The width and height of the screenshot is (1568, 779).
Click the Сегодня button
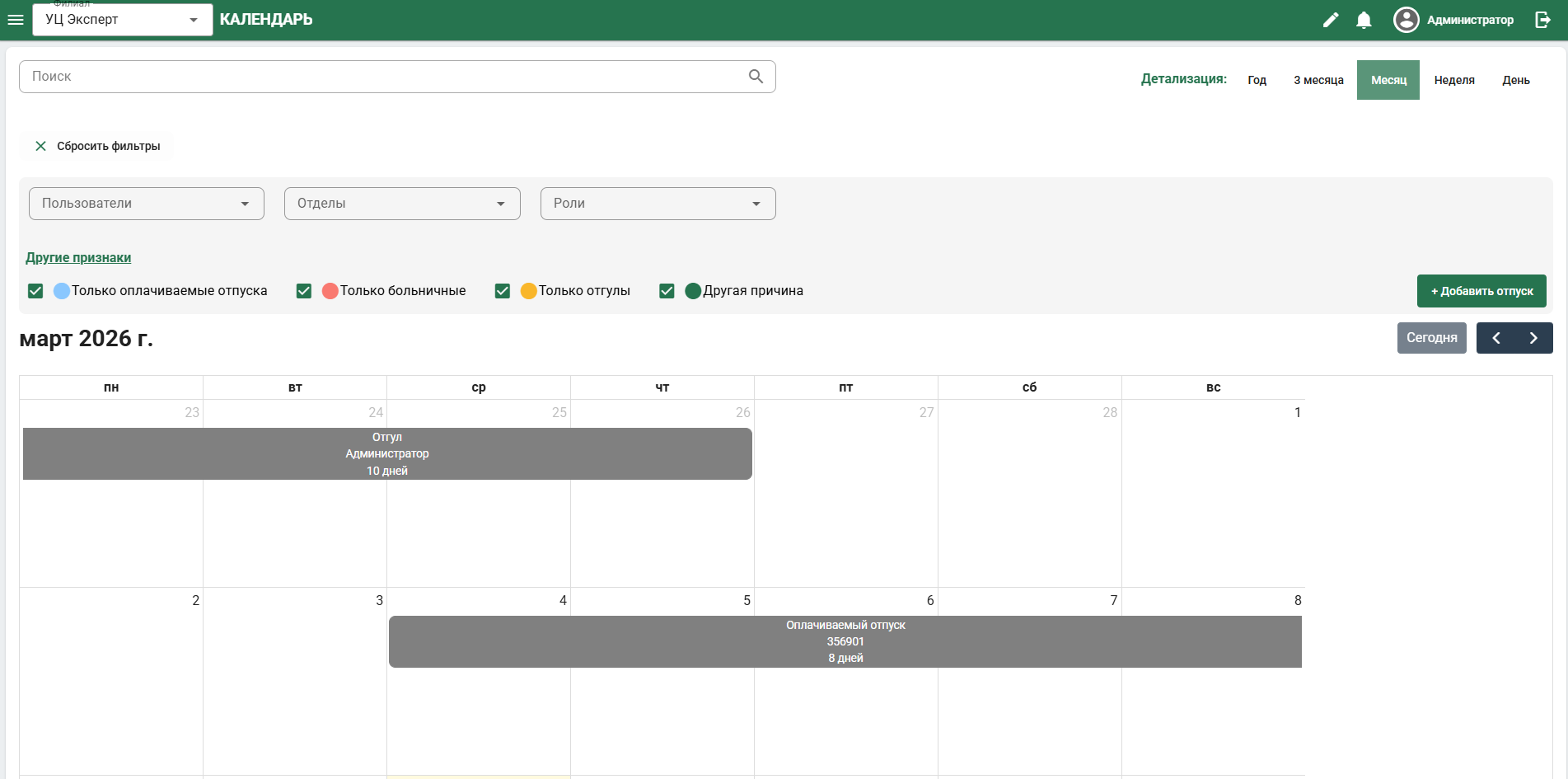pyautogui.click(x=1432, y=338)
